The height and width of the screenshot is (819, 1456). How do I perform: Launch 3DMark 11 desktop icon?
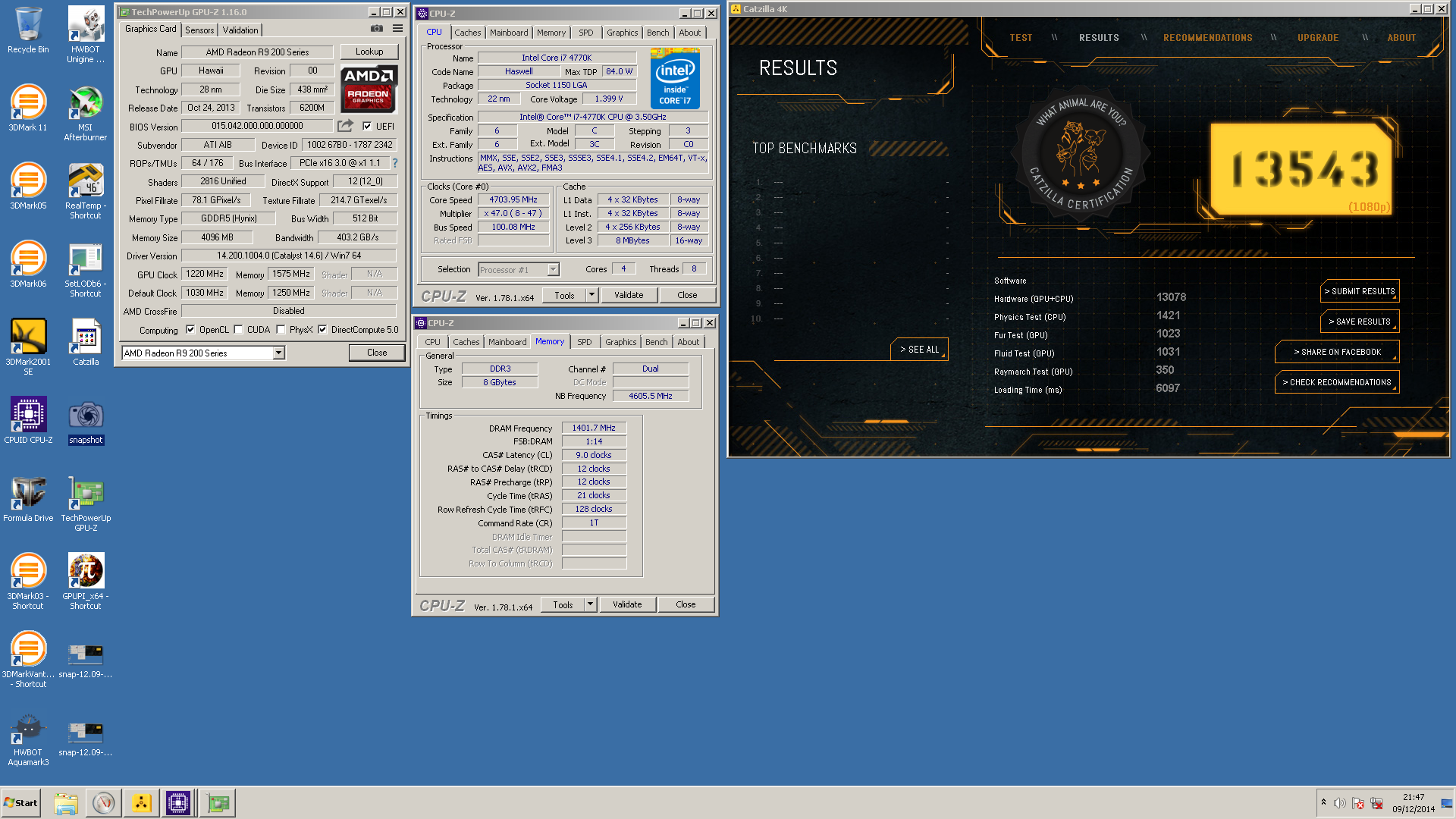click(x=28, y=108)
